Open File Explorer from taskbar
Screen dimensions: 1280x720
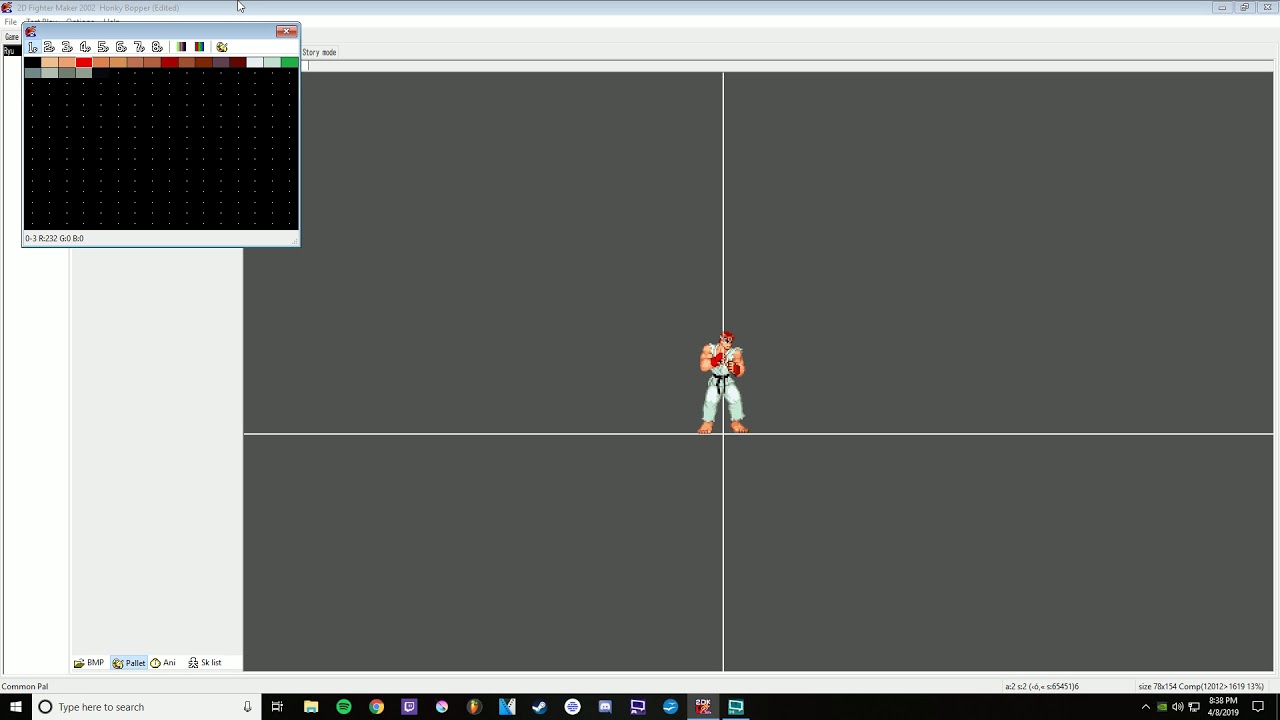pyautogui.click(x=311, y=707)
